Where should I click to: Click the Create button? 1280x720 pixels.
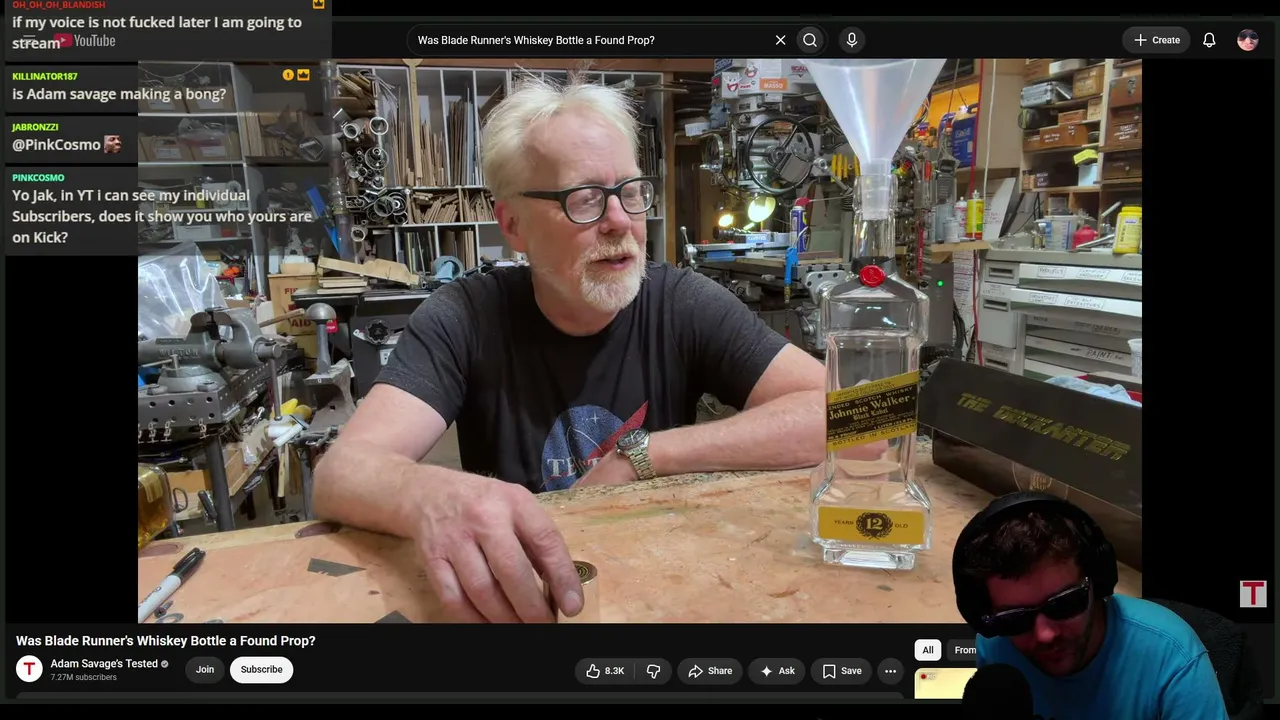pos(1157,40)
